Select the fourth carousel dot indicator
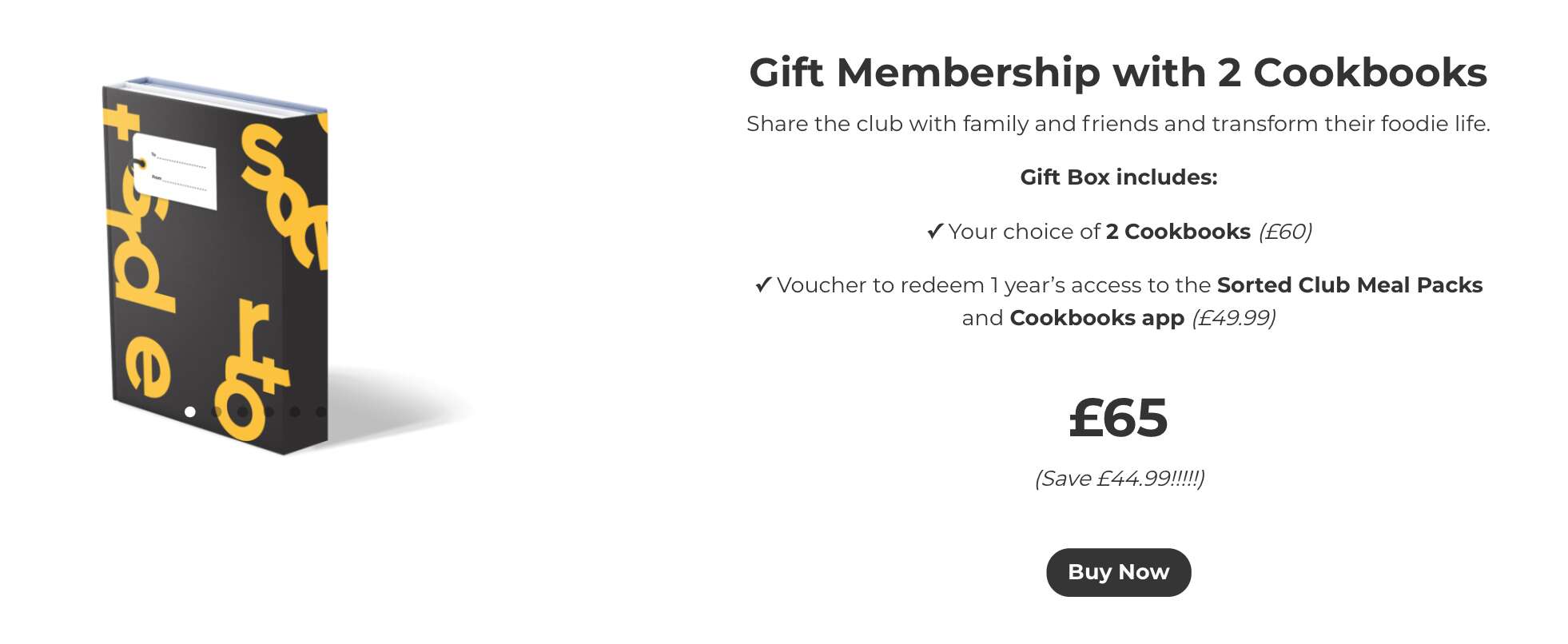This screenshot has height=644, width=1568. pyautogui.click(x=269, y=411)
